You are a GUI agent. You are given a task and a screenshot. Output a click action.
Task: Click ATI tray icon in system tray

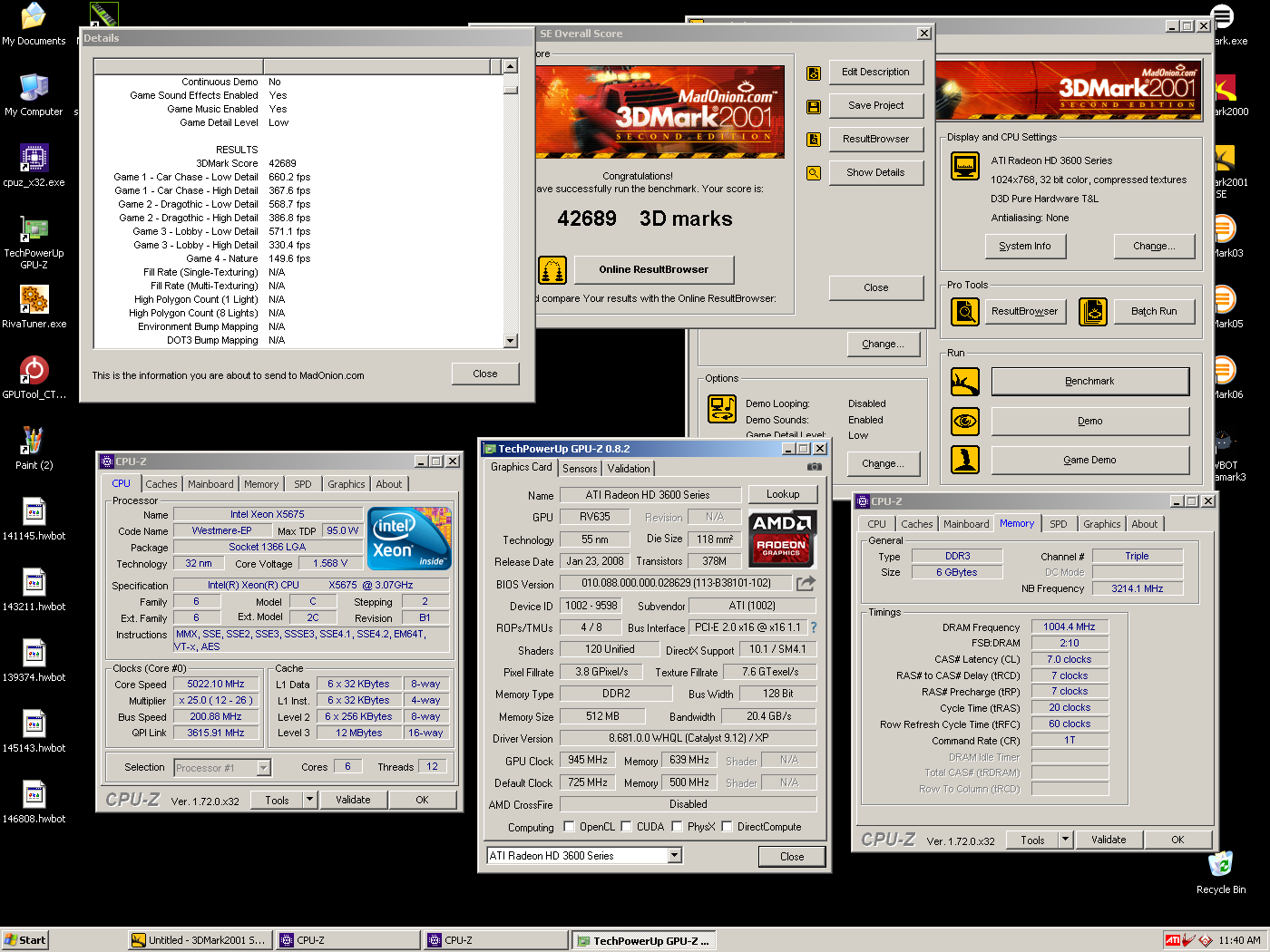pyautogui.click(x=1173, y=940)
